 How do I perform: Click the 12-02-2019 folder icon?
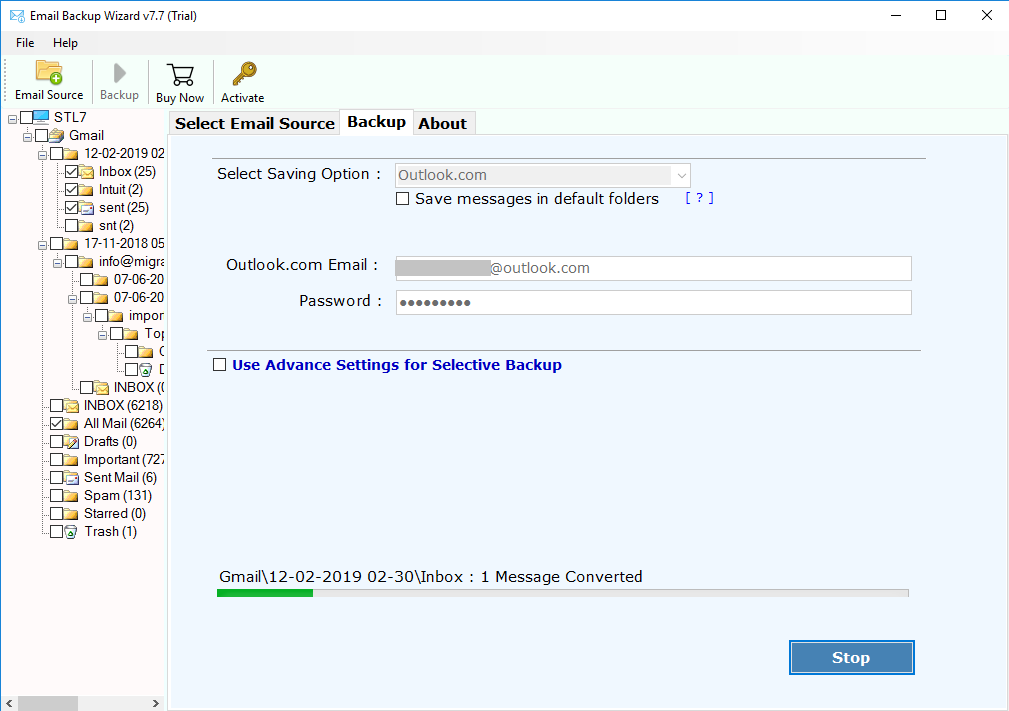pyautogui.click(x=71, y=154)
